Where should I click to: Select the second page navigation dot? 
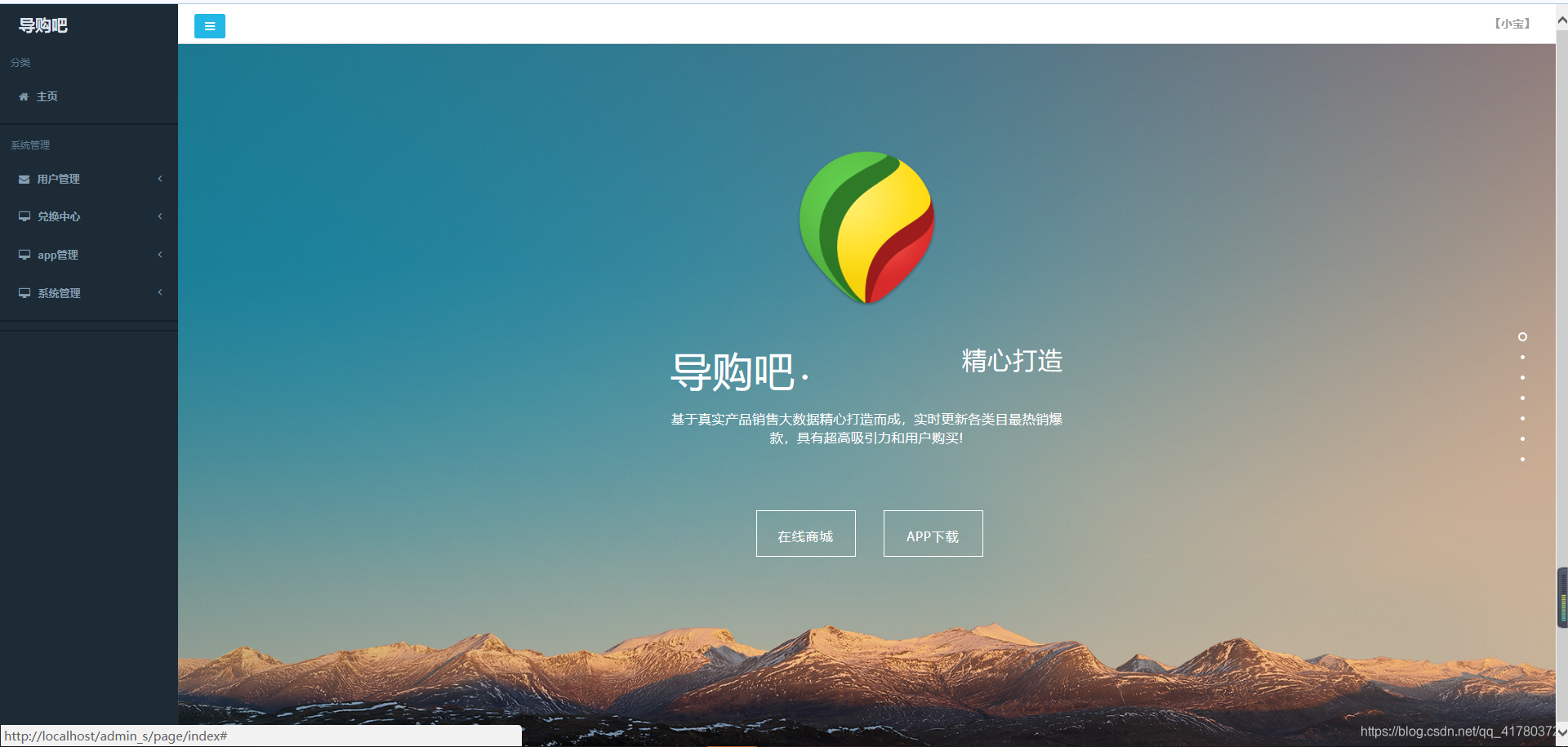click(1522, 357)
